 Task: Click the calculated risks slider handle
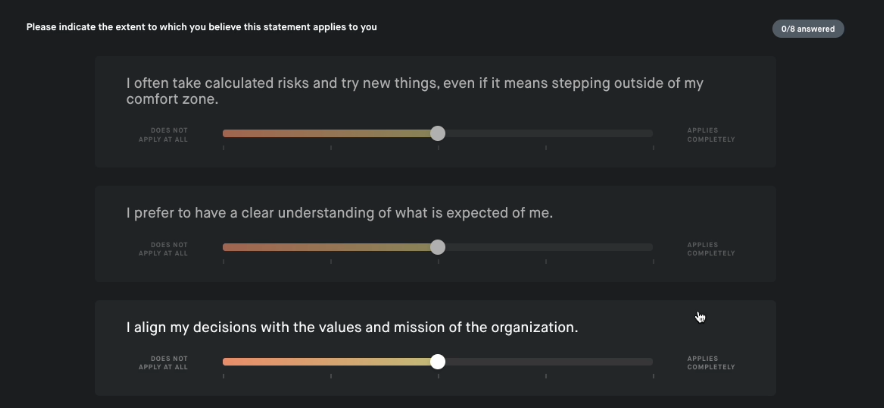click(x=437, y=134)
